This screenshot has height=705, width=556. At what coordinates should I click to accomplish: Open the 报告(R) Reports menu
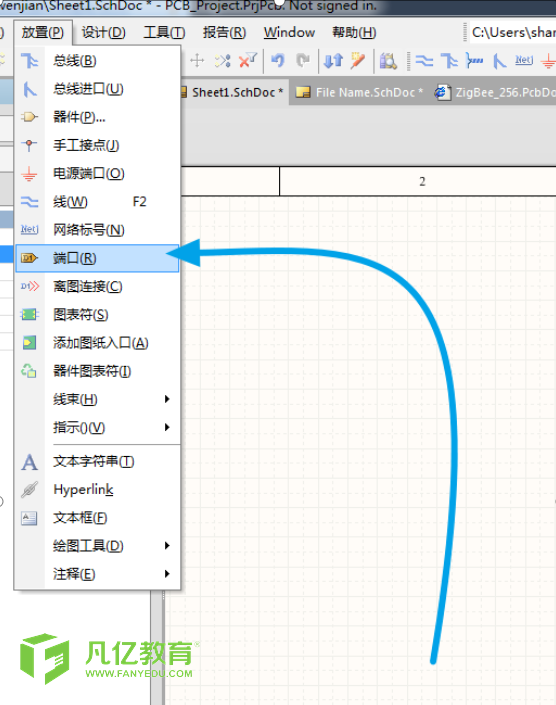pyautogui.click(x=224, y=32)
